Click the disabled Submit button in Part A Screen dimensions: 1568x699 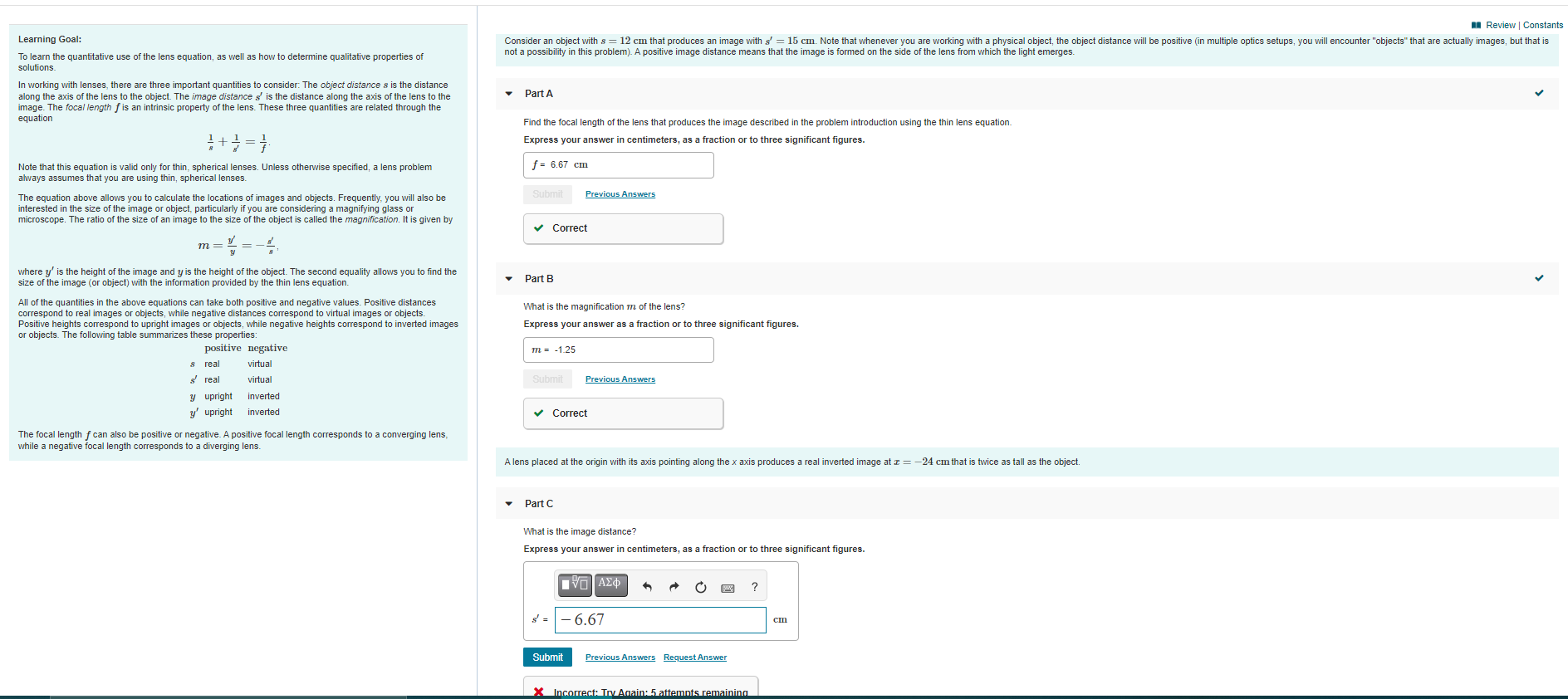click(x=547, y=194)
